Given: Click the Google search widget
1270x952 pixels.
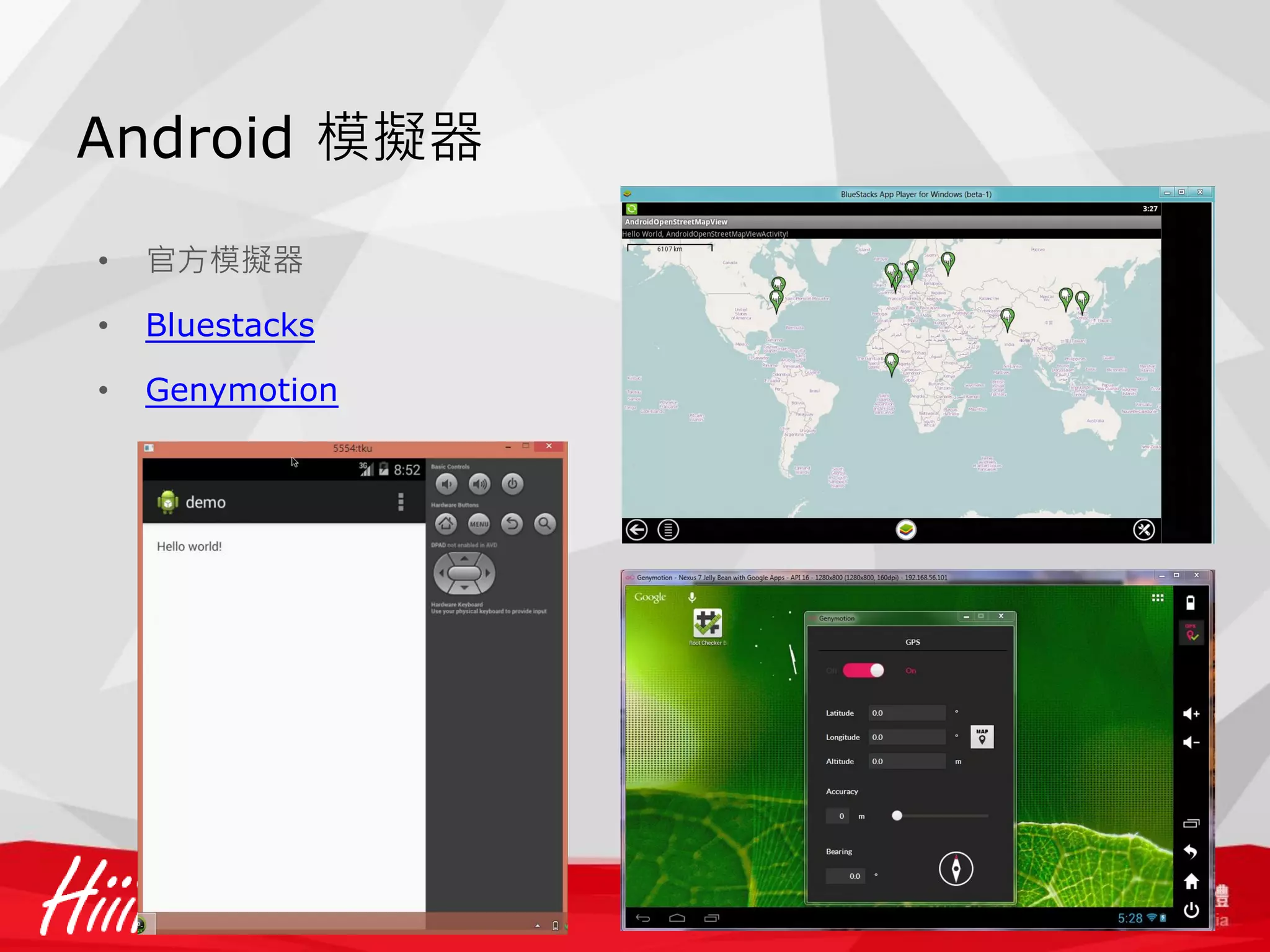Looking at the screenshot, I should pyautogui.click(x=650, y=597).
